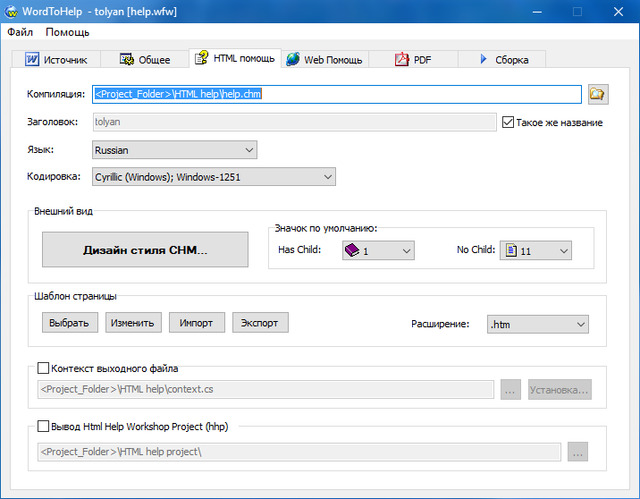The image size is (640, 499).
Task: Open the Помощь menu
Action: [67, 32]
